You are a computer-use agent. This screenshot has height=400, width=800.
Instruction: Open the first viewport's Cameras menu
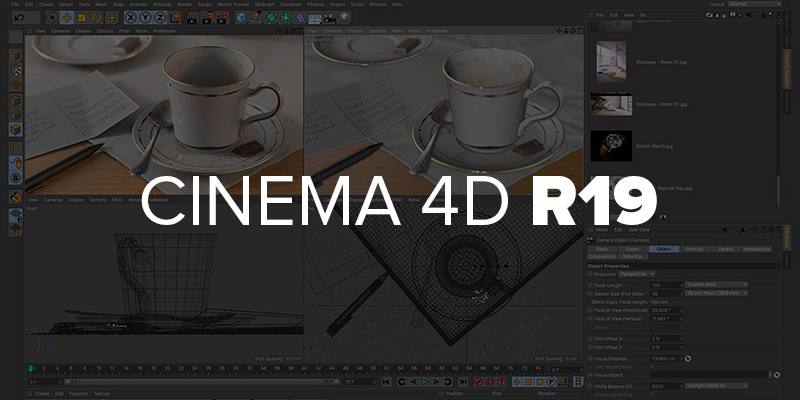tap(60, 31)
